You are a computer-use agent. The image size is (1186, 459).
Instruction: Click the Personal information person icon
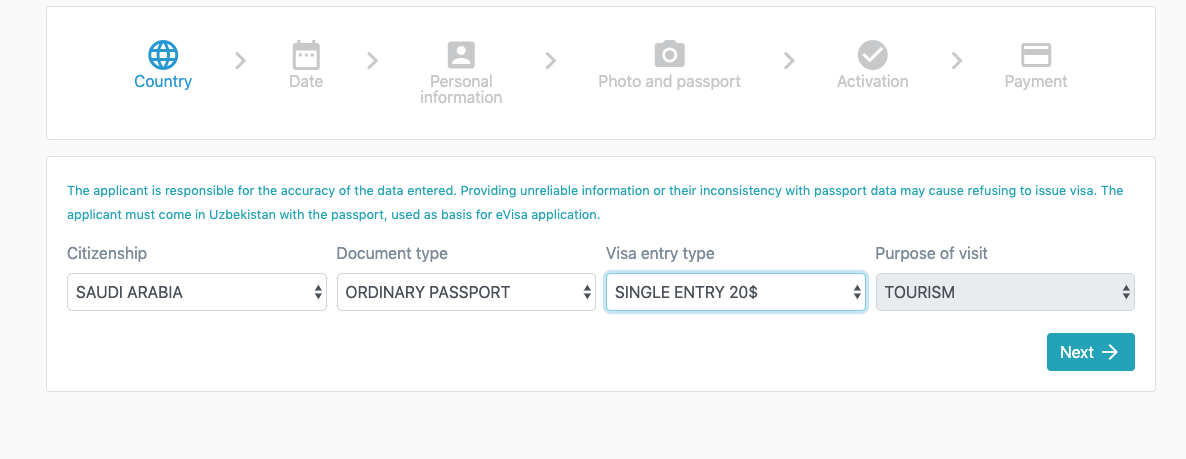click(x=461, y=54)
